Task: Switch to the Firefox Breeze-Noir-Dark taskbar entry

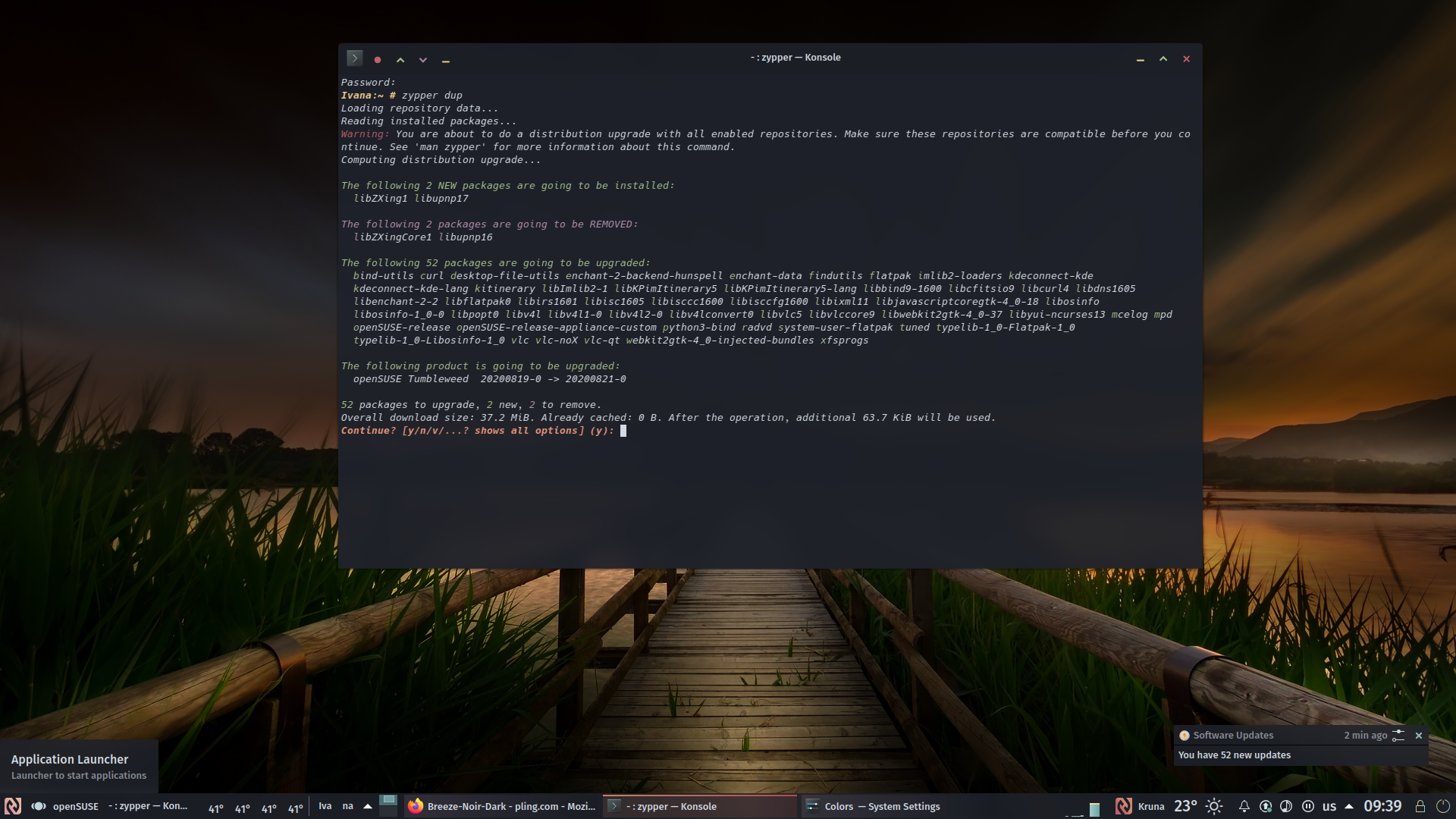Action: (503, 806)
